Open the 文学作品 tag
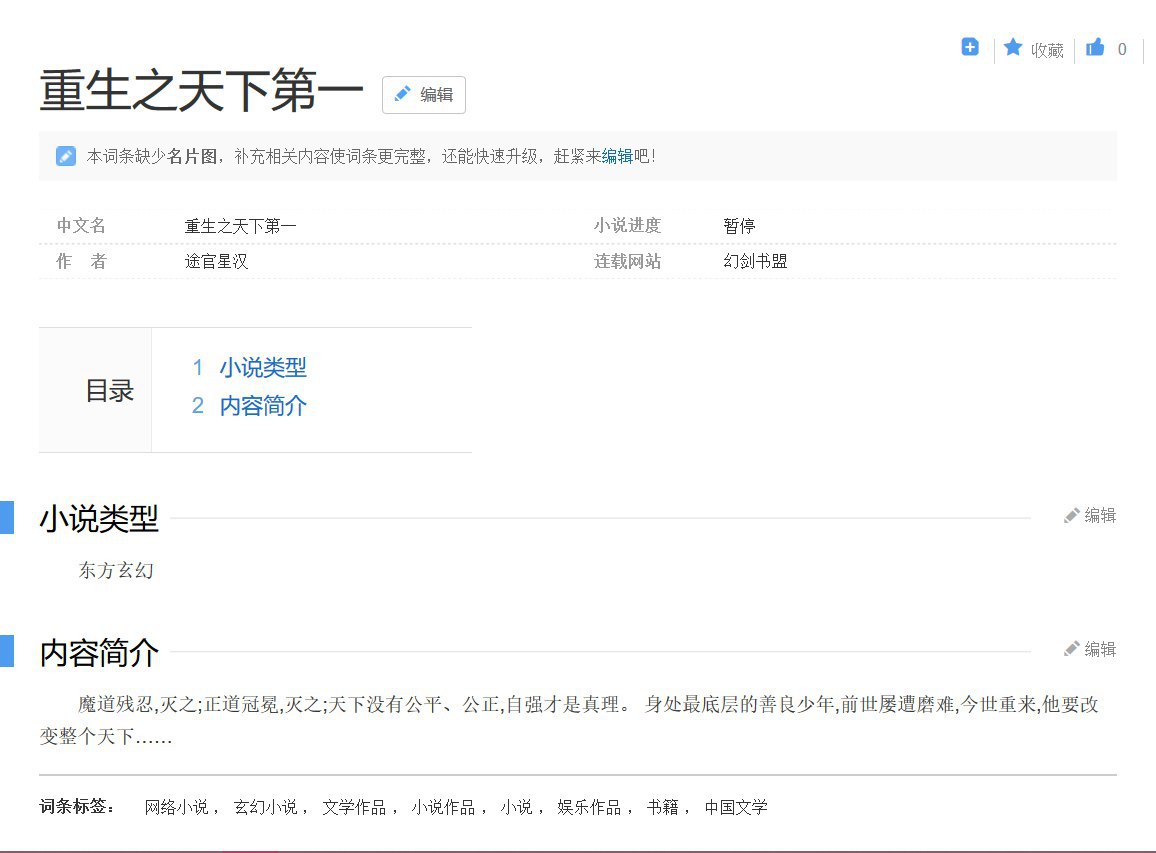The height and width of the screenshot is (853, 1156). pyautogui.click(x=354, y=807)
